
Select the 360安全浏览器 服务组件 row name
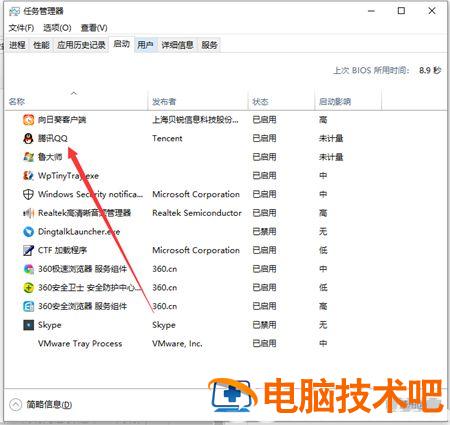(82, 306)
